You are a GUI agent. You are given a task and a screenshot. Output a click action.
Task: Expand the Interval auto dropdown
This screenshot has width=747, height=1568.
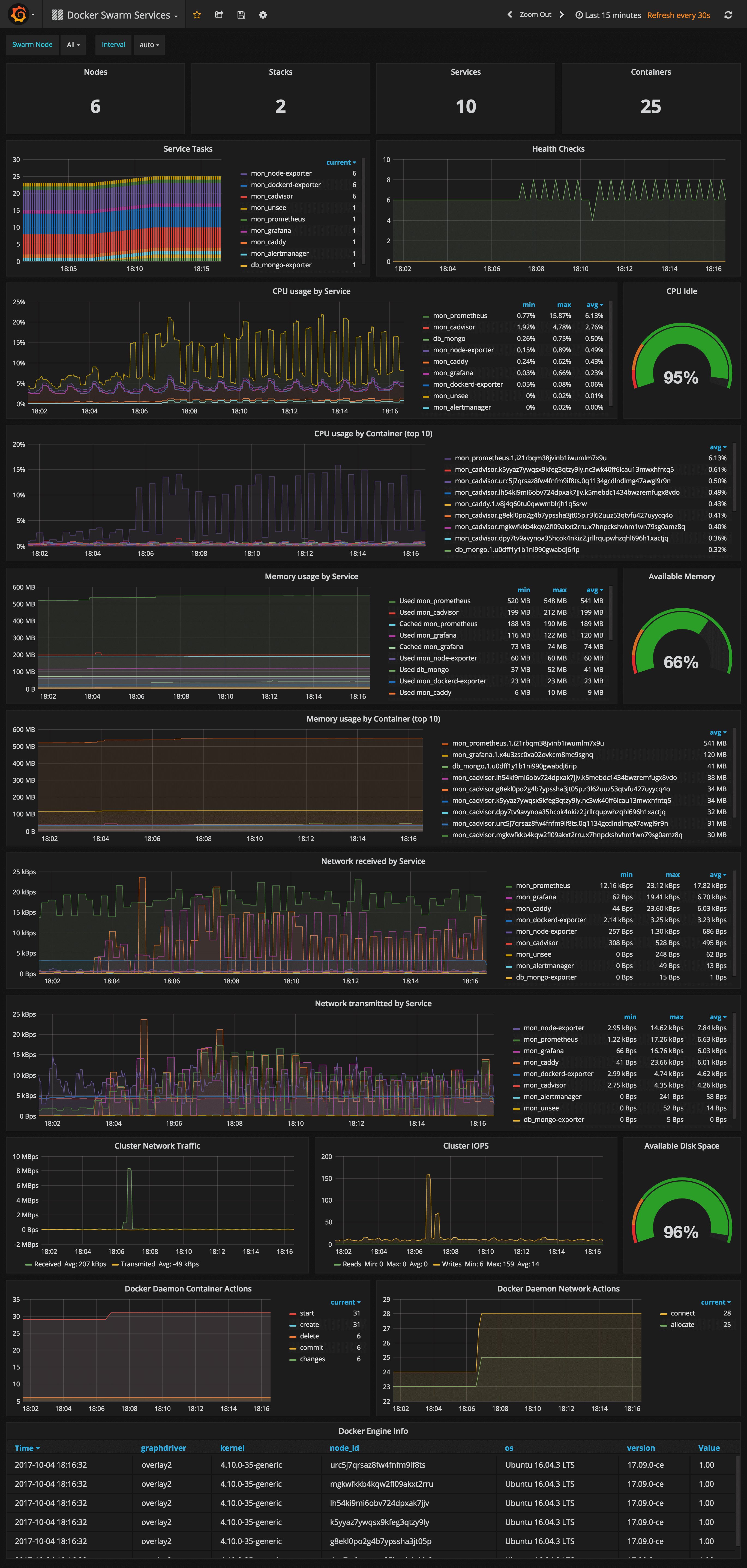click(149, 45)
